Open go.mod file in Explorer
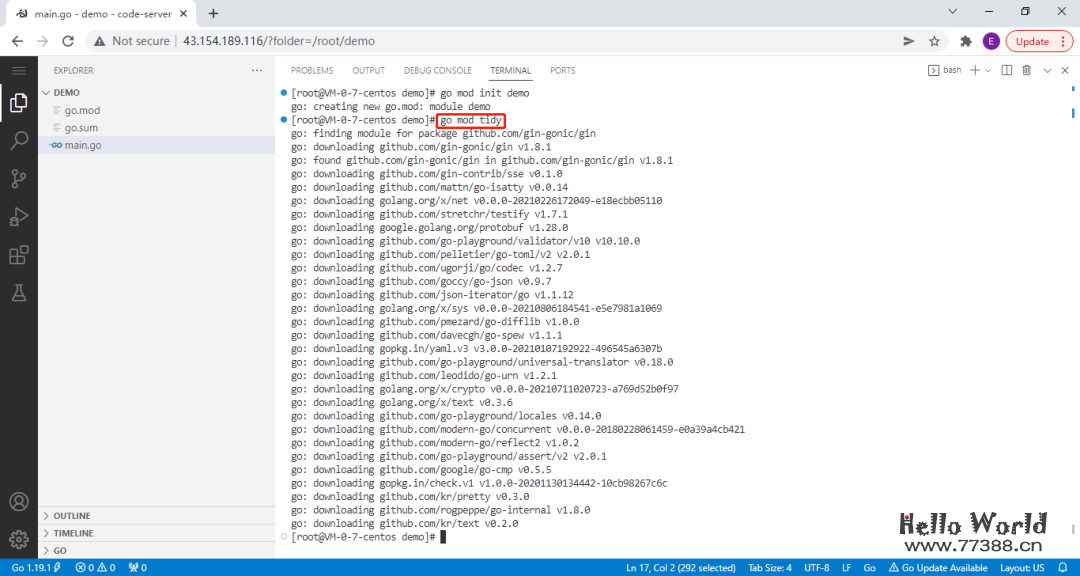Viewport: 1080px width, 576px height. point(82,110)
